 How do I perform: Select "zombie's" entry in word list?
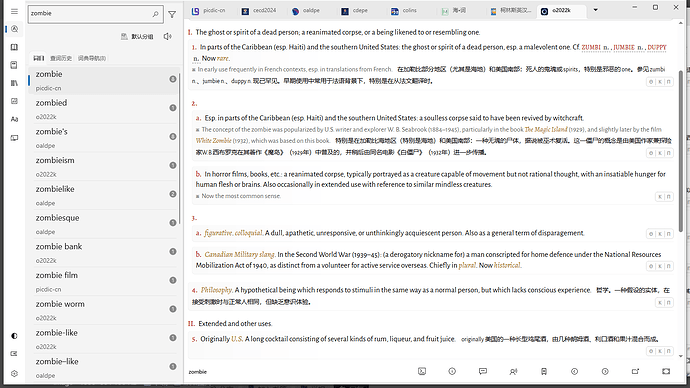tap(104, 138)
